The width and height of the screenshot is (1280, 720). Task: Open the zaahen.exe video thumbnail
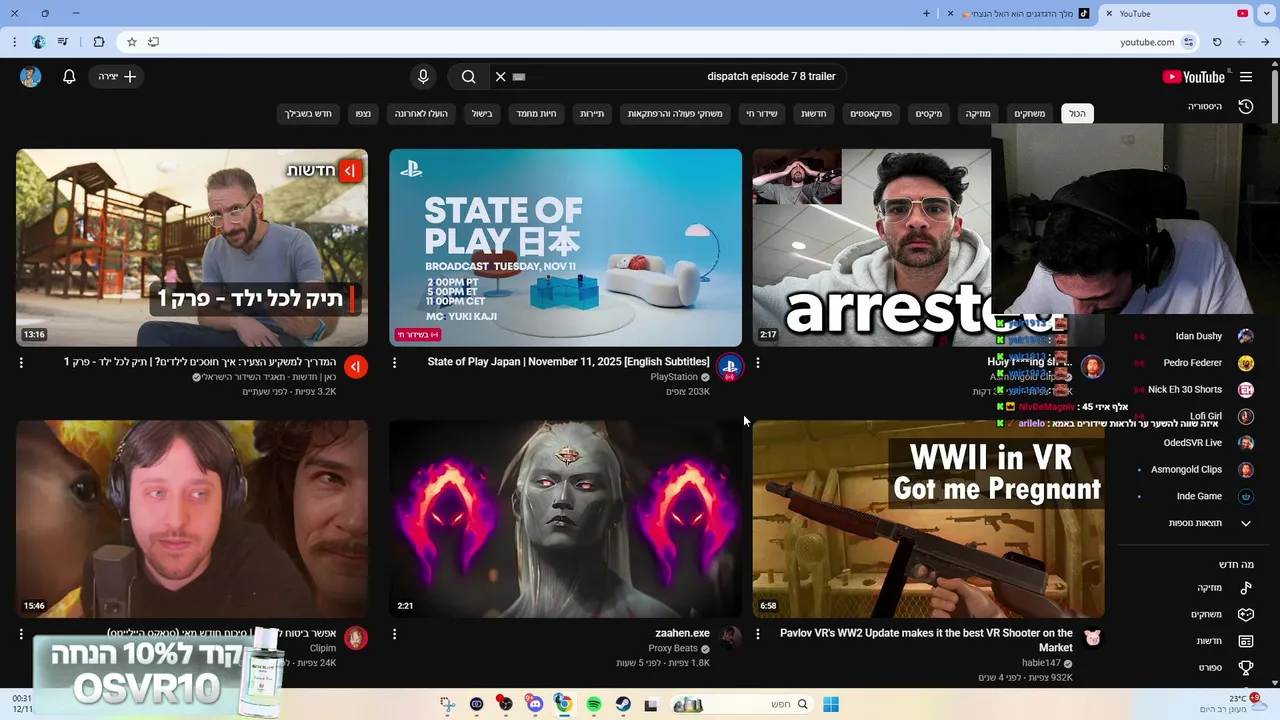point(565,519)
